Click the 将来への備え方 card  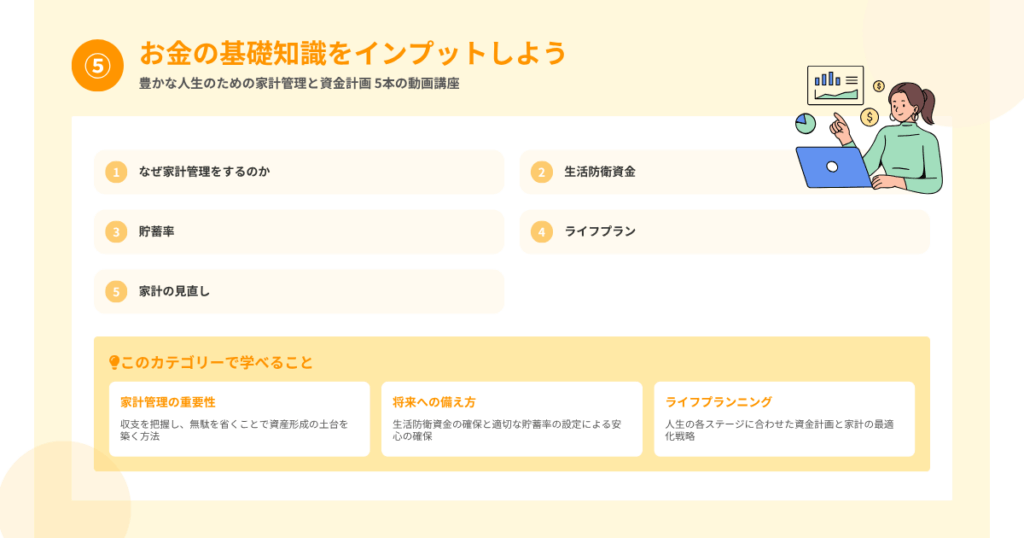(x=511, y=419)
